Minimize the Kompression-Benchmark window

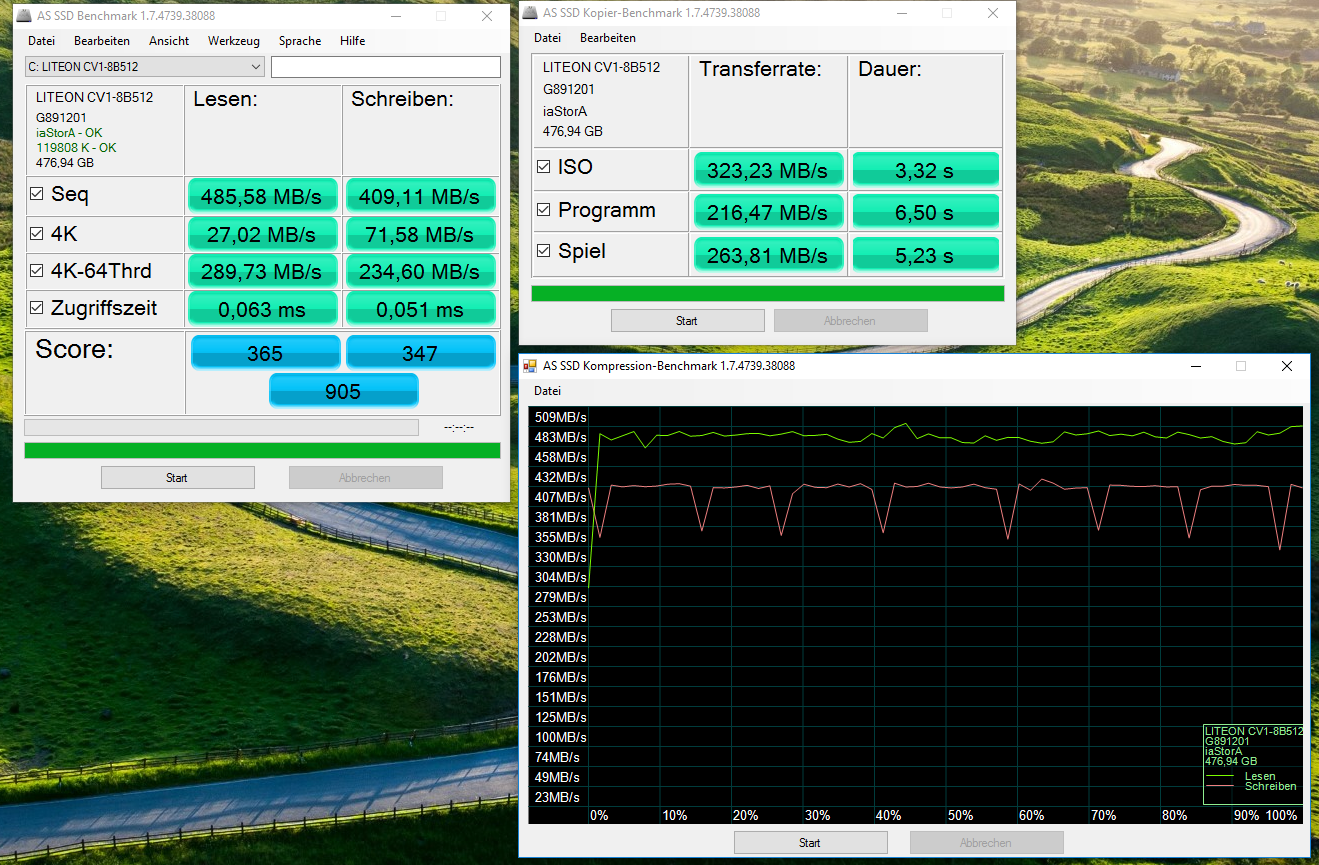click(x=1195, y=366)
